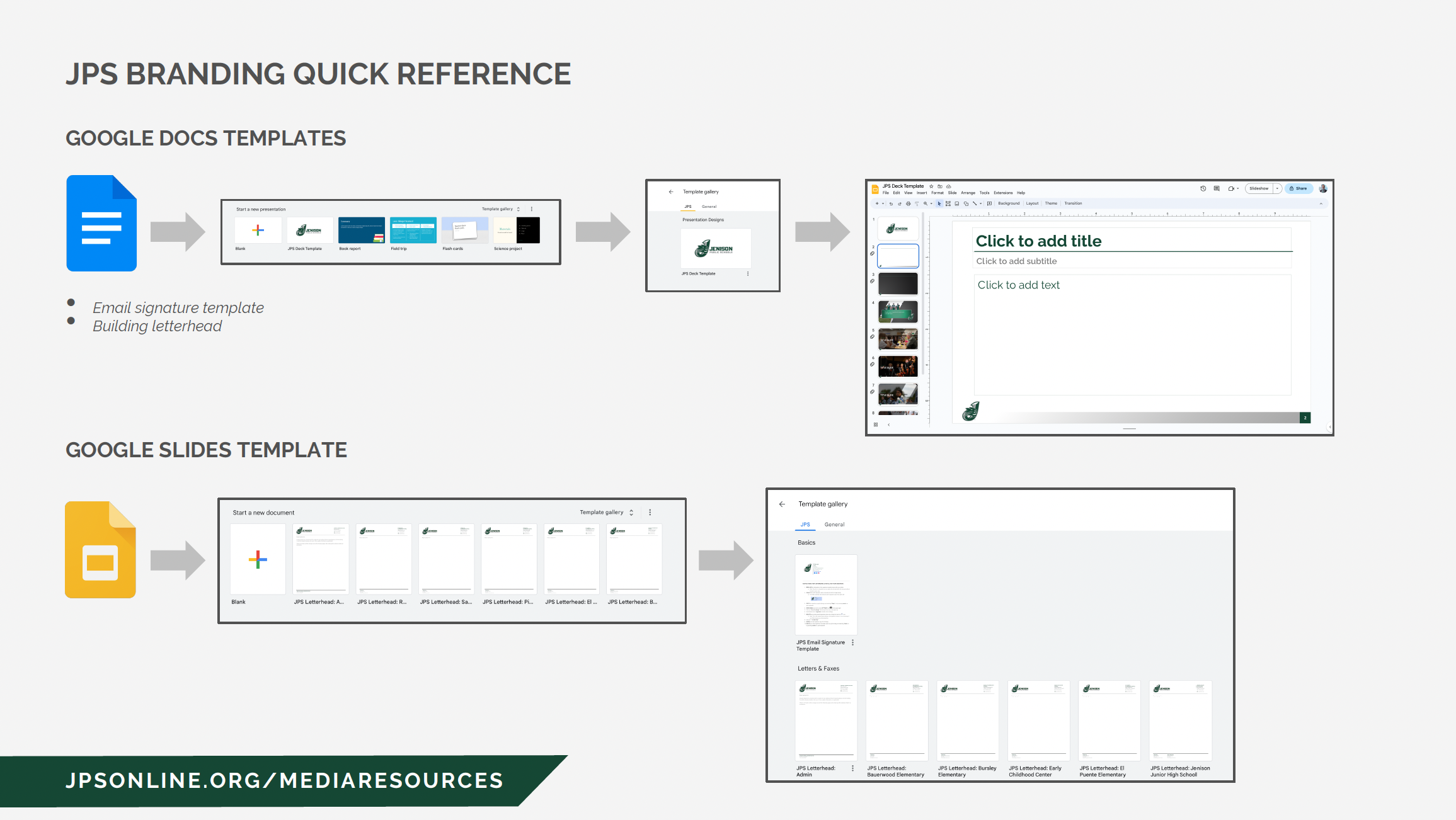Image resolution: width=1456 pixels, height=820 pixels.
Task: Click the Insert image icon in toolbar
Action: pyautogui.click(x=957, y=203)
